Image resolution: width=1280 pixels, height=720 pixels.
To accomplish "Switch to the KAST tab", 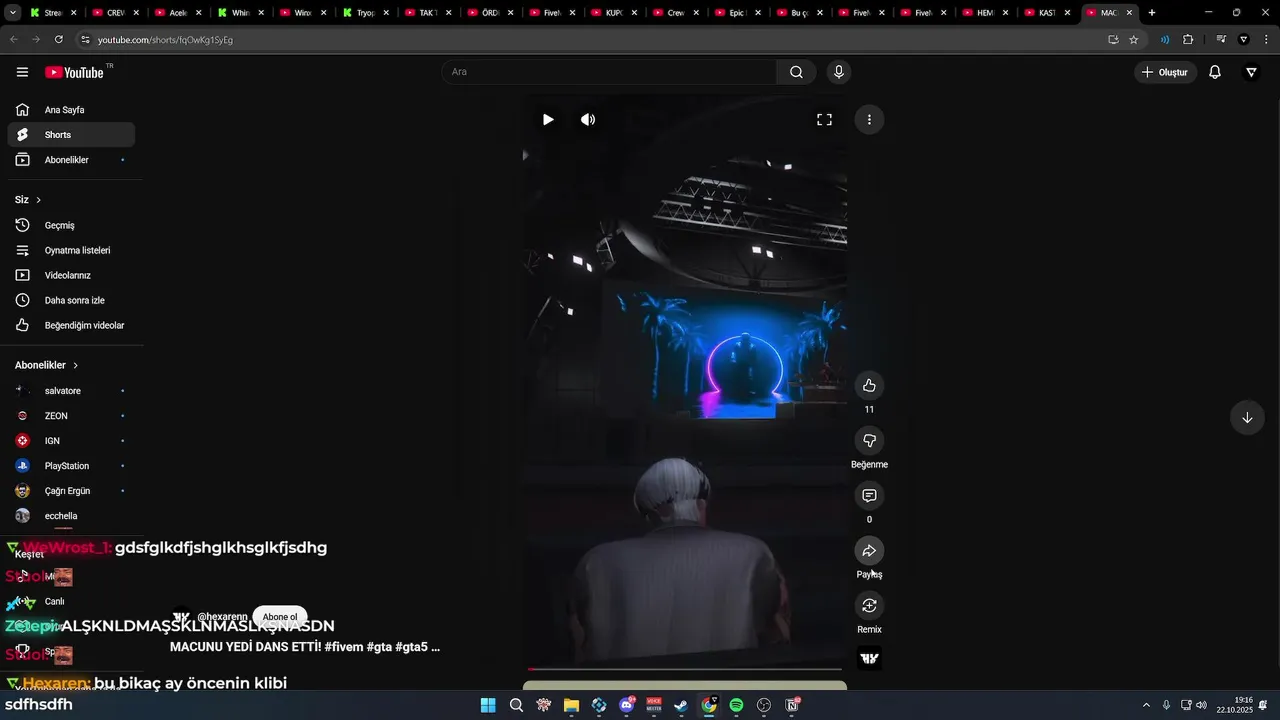I will click(x=1047, y=13).
